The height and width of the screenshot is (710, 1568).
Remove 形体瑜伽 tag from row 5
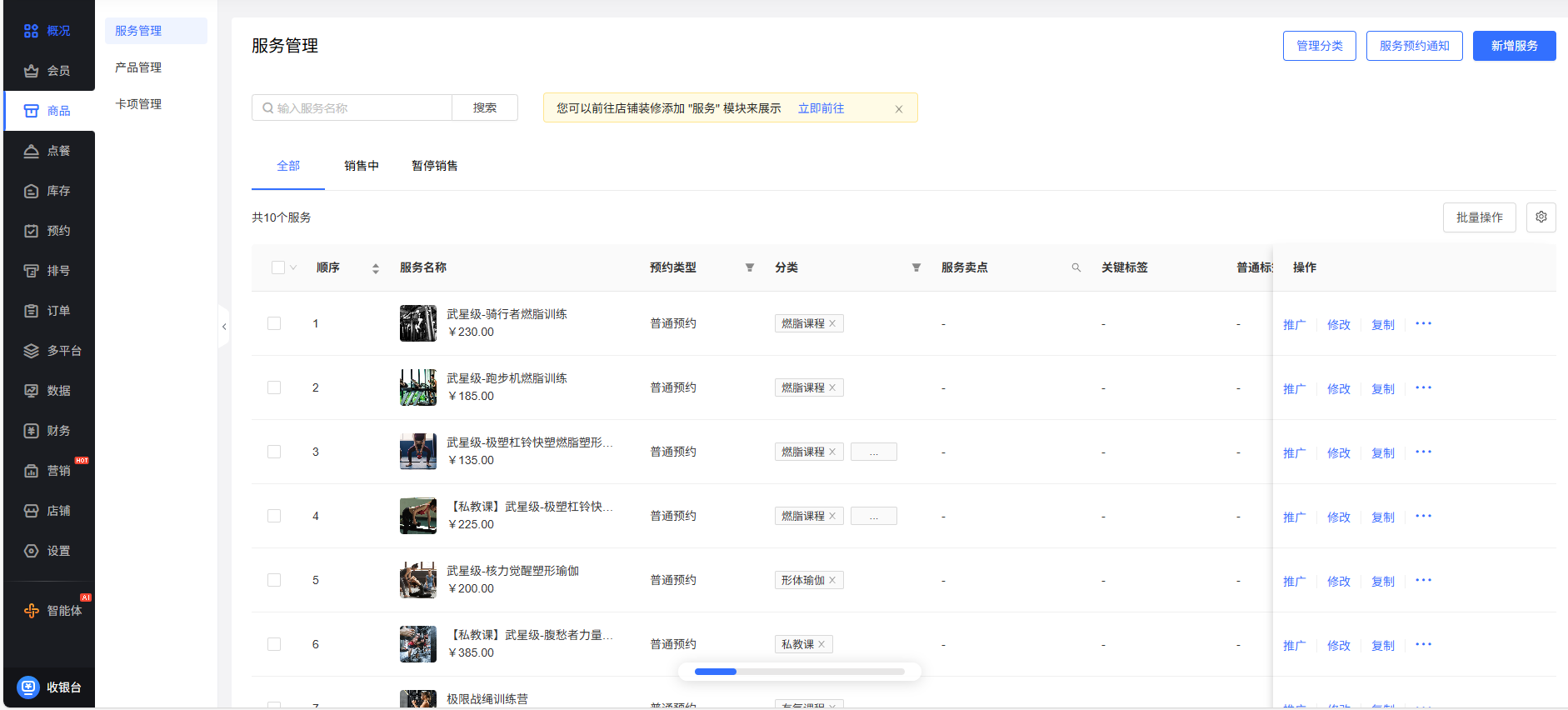tap(832, 580)
